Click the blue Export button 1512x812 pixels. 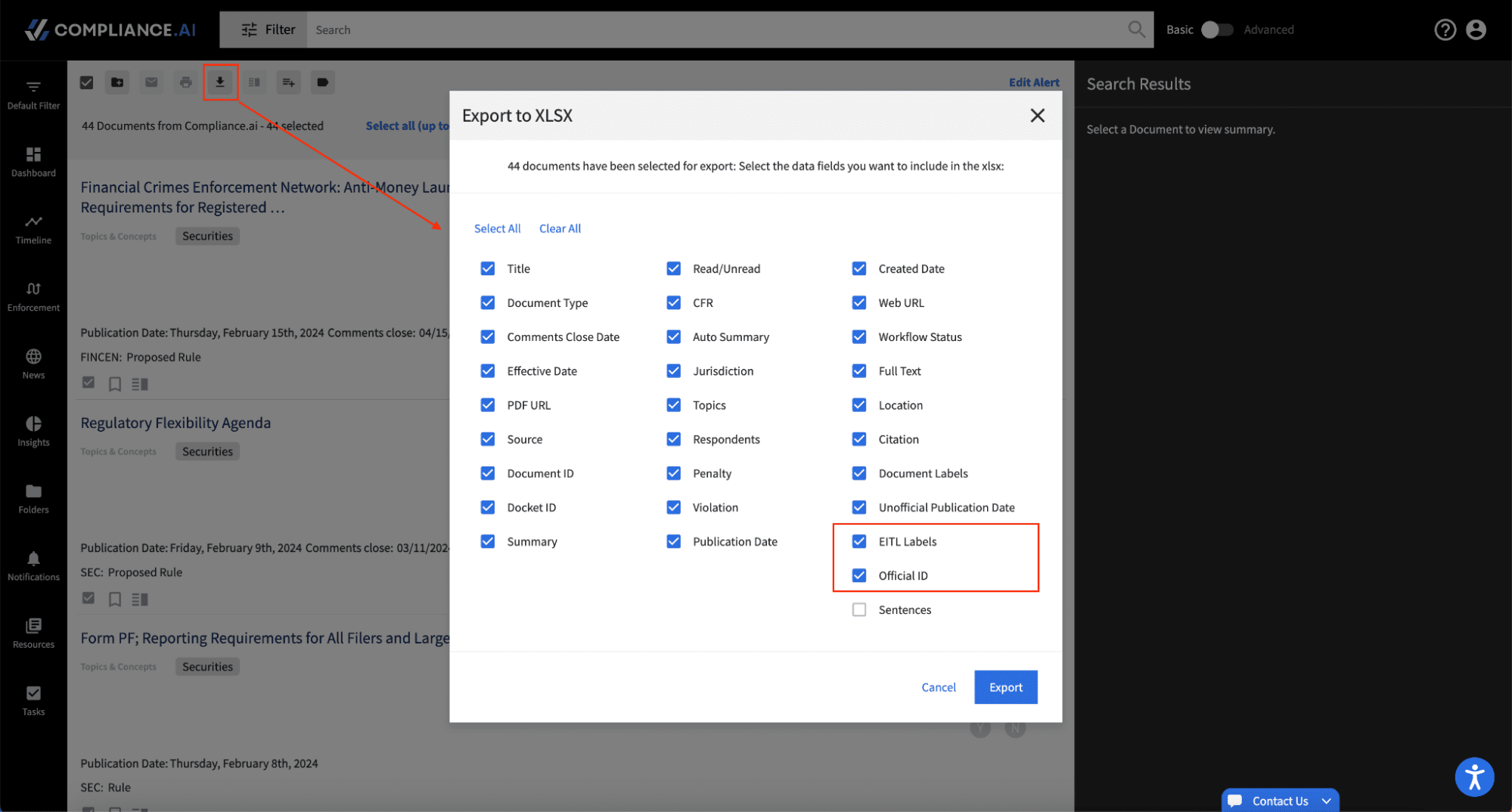pyautogui.click(x=1005, y=687)
